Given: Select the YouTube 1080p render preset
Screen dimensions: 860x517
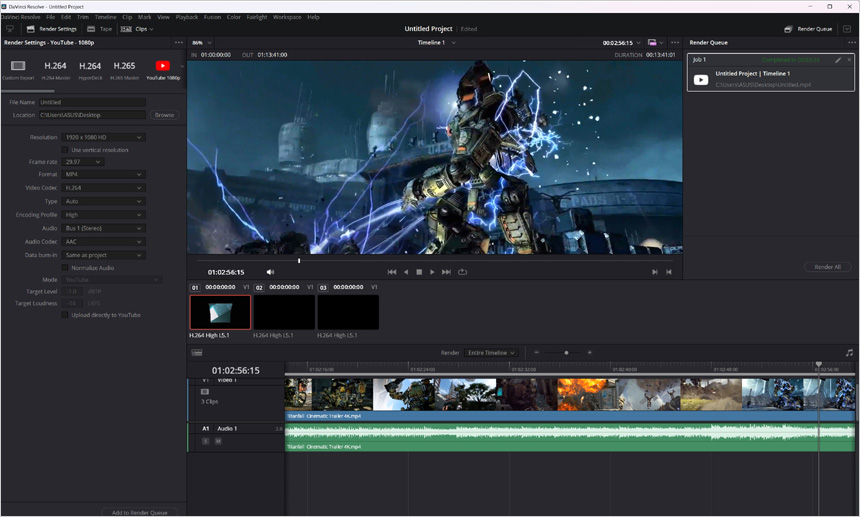Looking at the screenshot, I should 162,67.
